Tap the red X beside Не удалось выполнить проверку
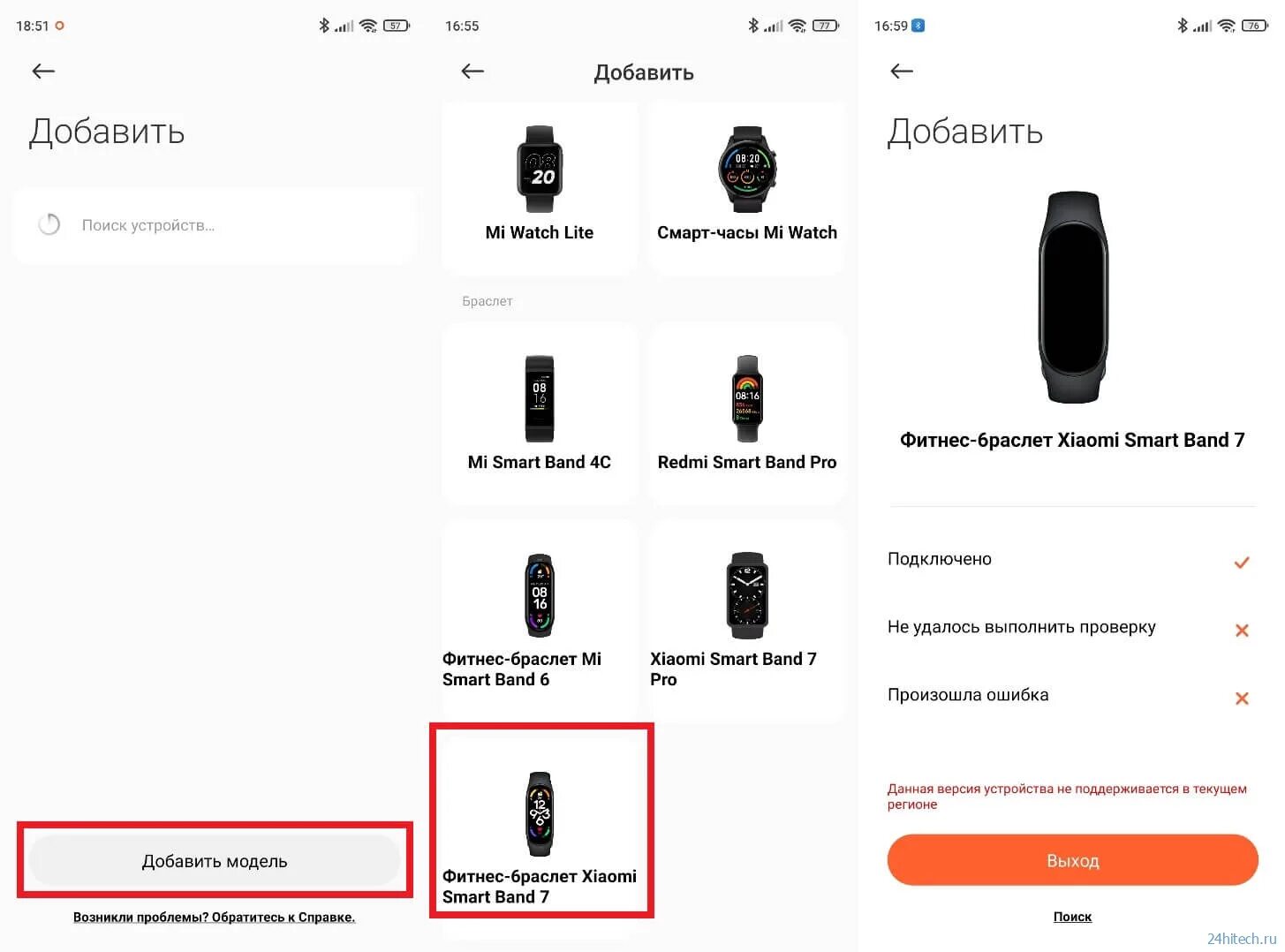This screenshot has height=952, width=1285. (1242, 631)
